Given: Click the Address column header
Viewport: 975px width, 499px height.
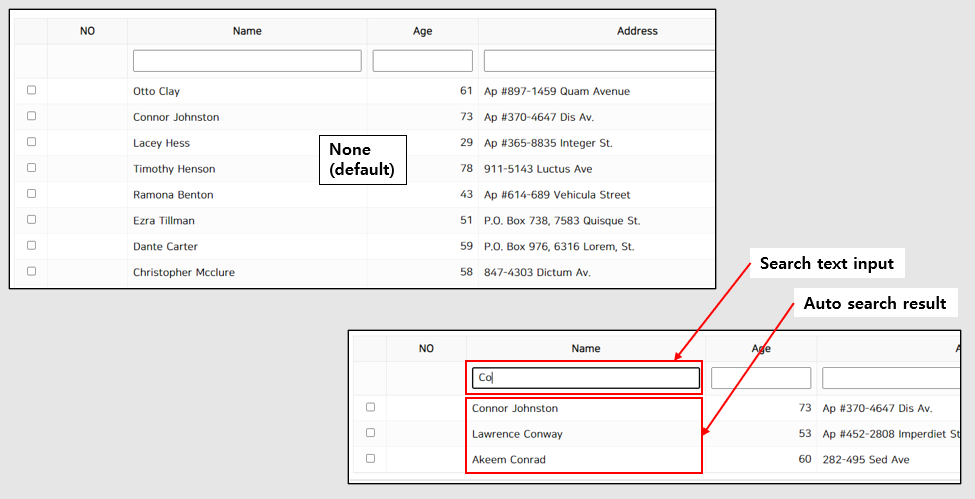Looking at the screenshot, I should (x=637, y=31).
